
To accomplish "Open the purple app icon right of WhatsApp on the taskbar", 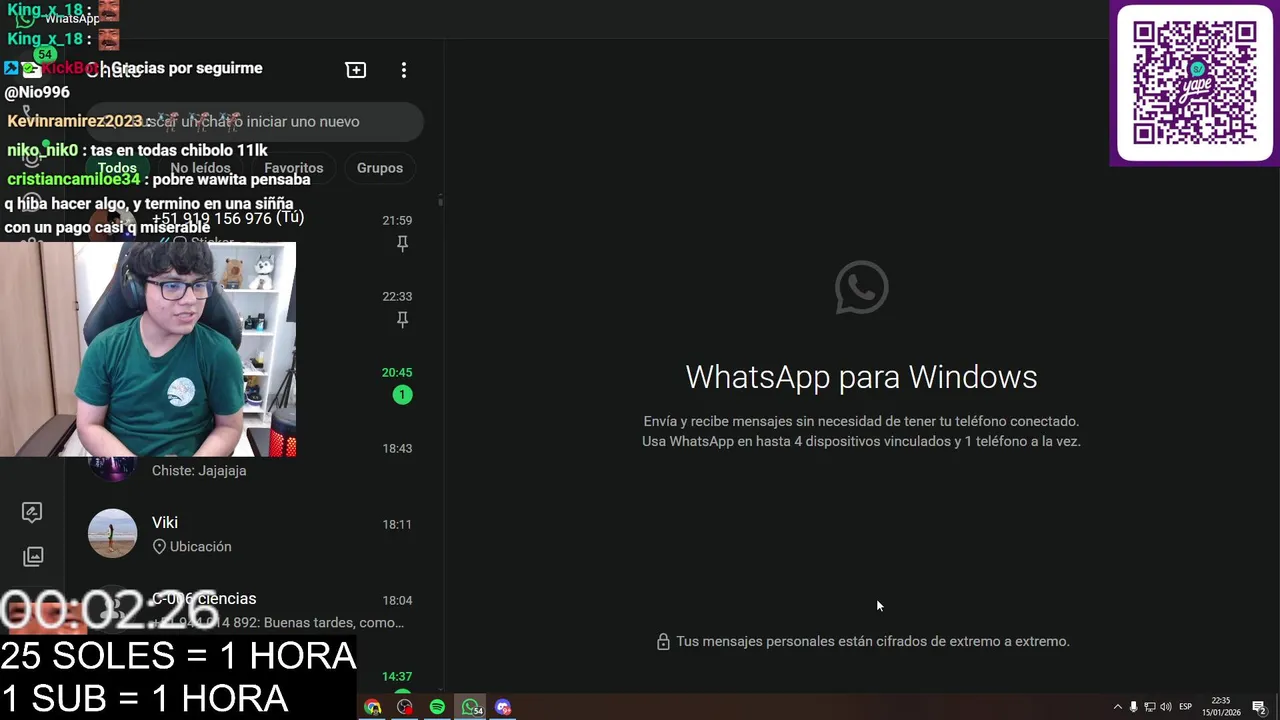I will 503,707.
